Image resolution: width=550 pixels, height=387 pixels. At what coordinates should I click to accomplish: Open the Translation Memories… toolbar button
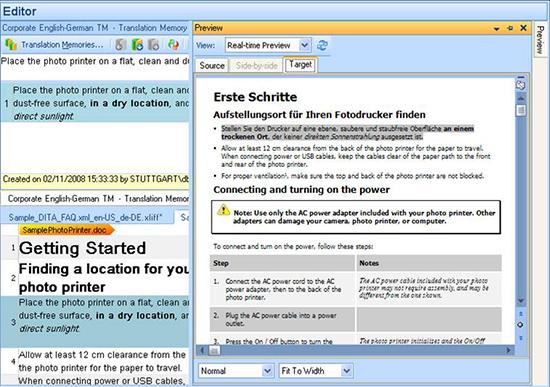point(54,45)
